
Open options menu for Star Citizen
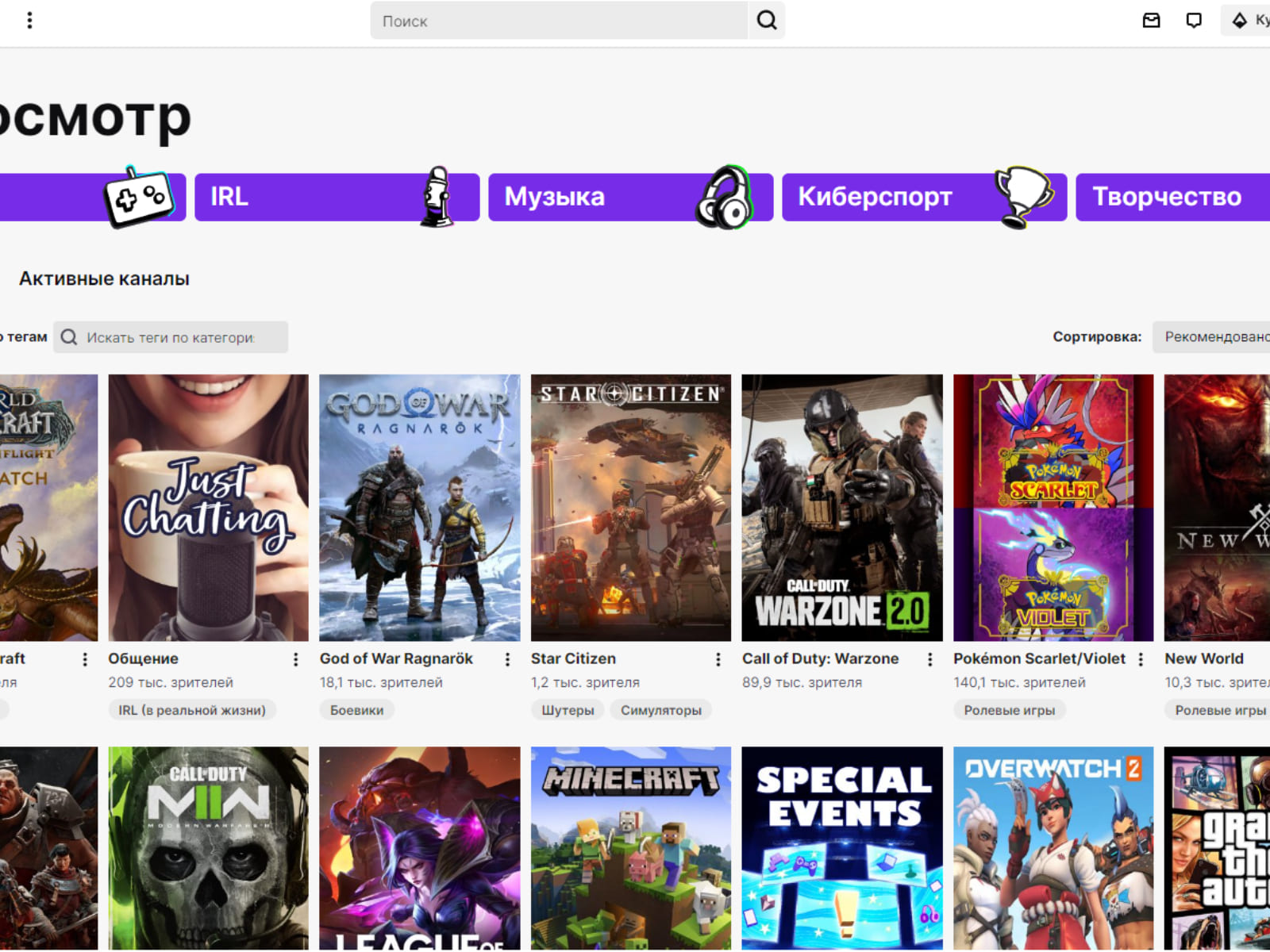click(718, 659)
